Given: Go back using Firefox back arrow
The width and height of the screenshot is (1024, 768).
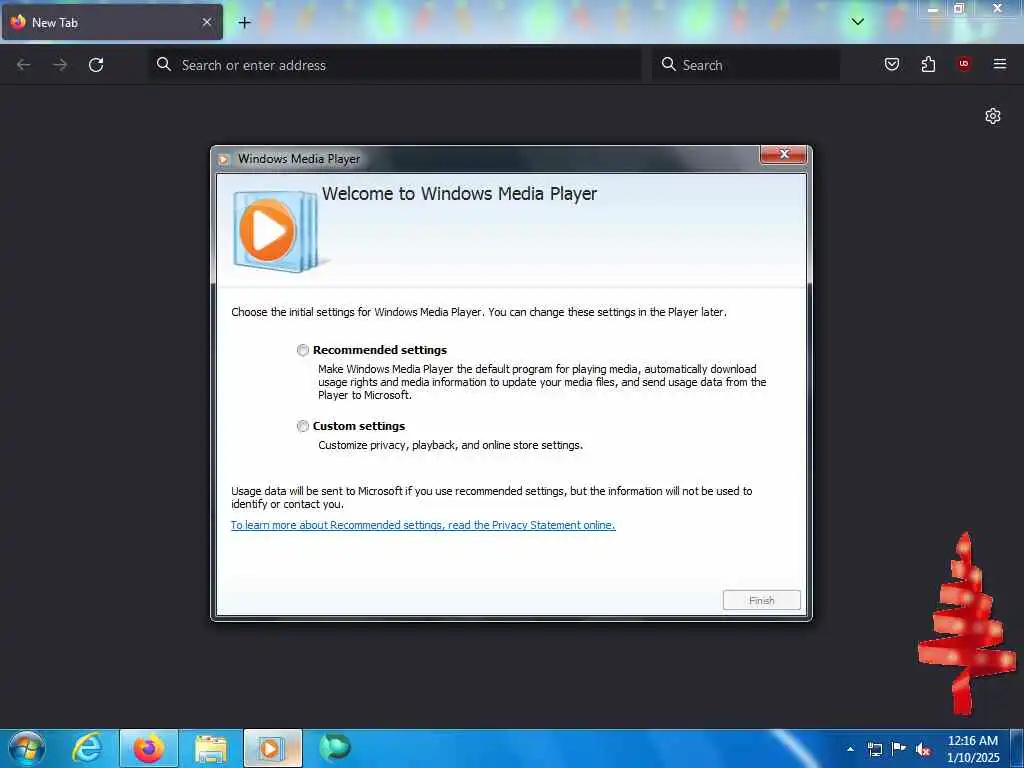Looking at the screenshot, I should point(24,65).
